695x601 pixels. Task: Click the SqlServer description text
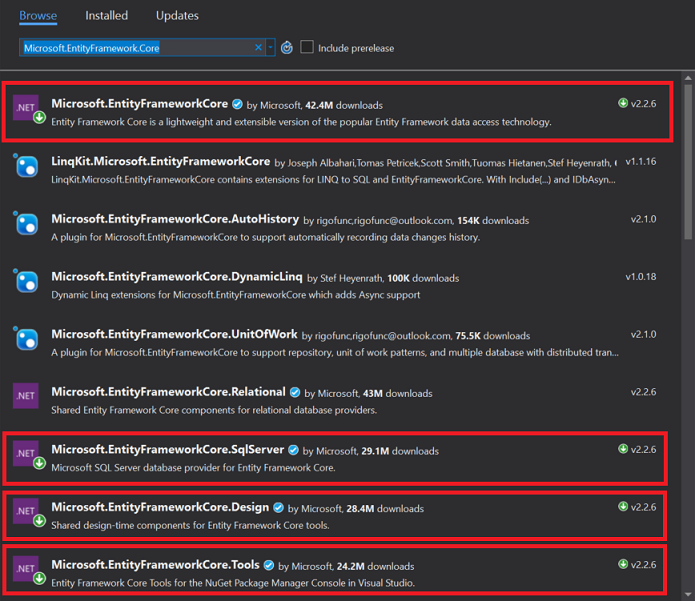(193, 468)
